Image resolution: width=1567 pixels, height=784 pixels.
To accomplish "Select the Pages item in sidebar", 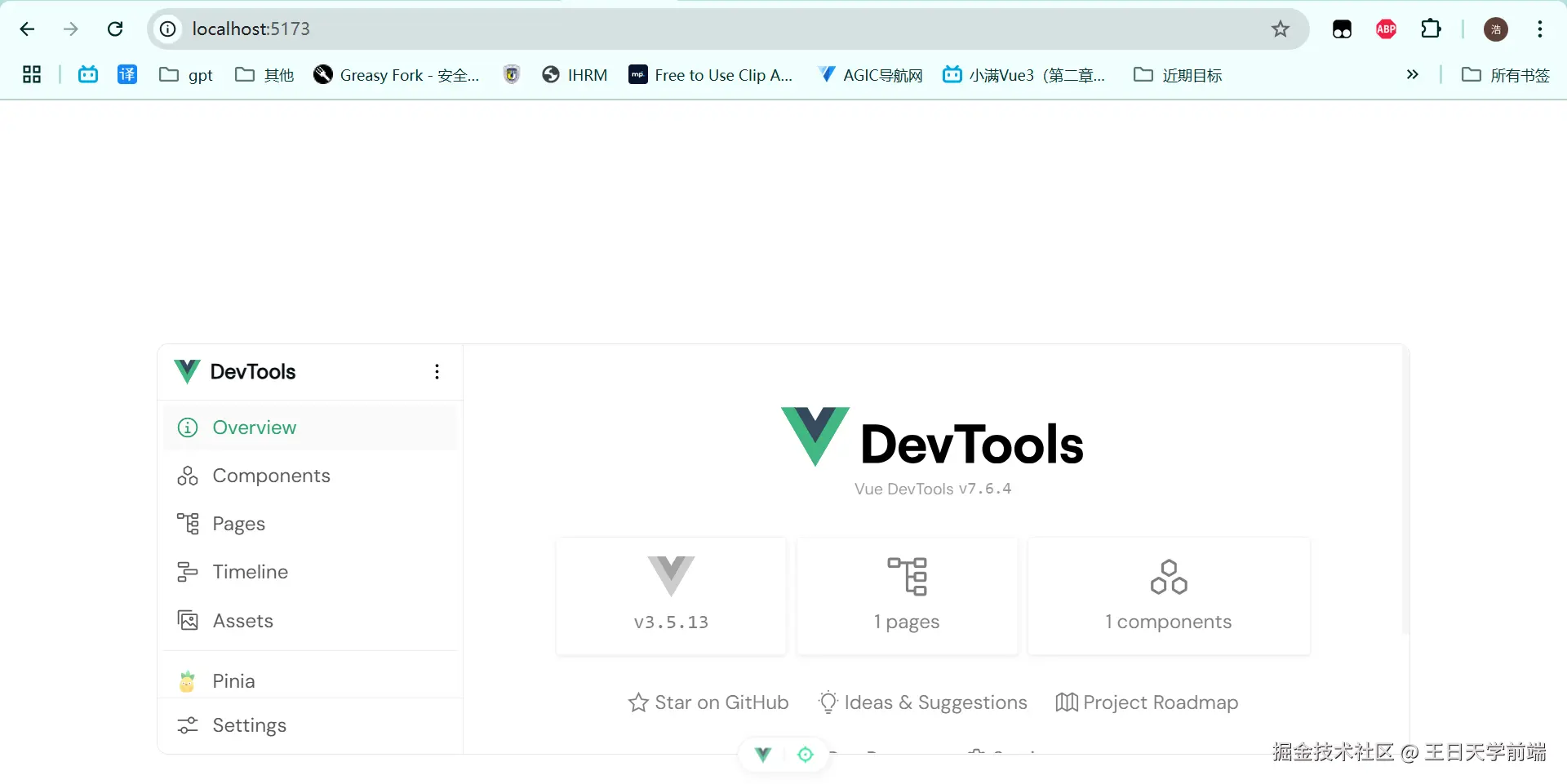I will tap(237, 524).
